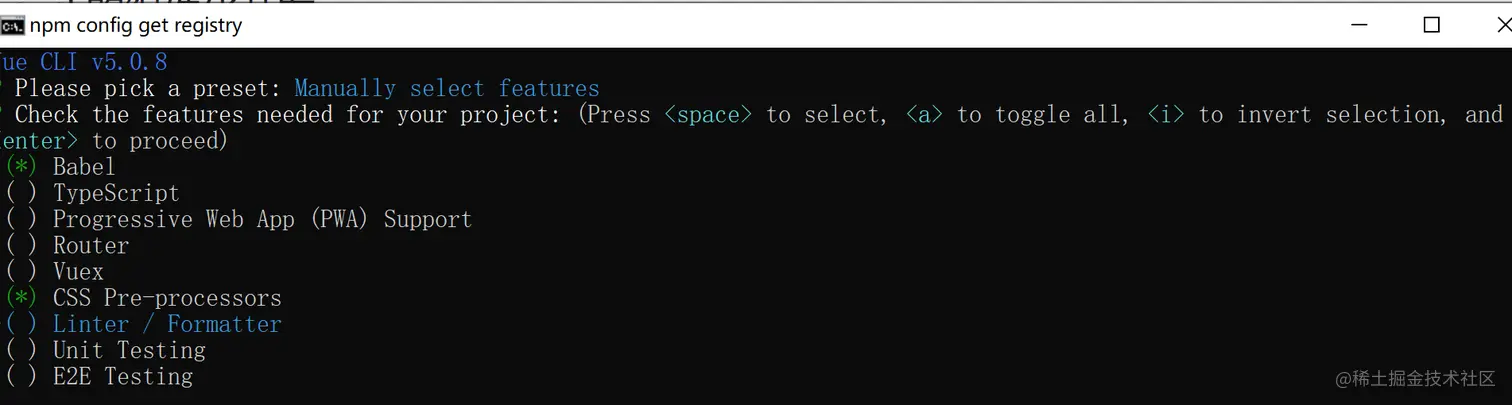Uncheck the Babel checkbox
Screen dimensions: 1512x405
click(21, 167)
